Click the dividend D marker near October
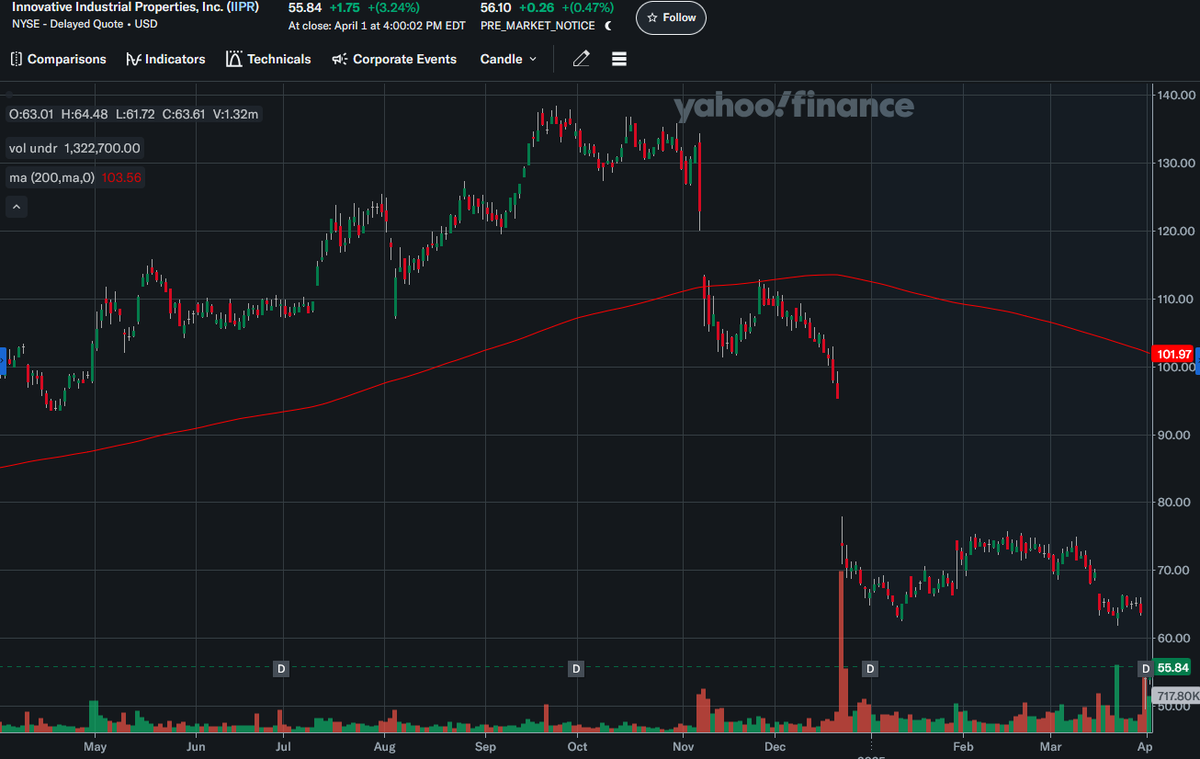 pos(576,668)
